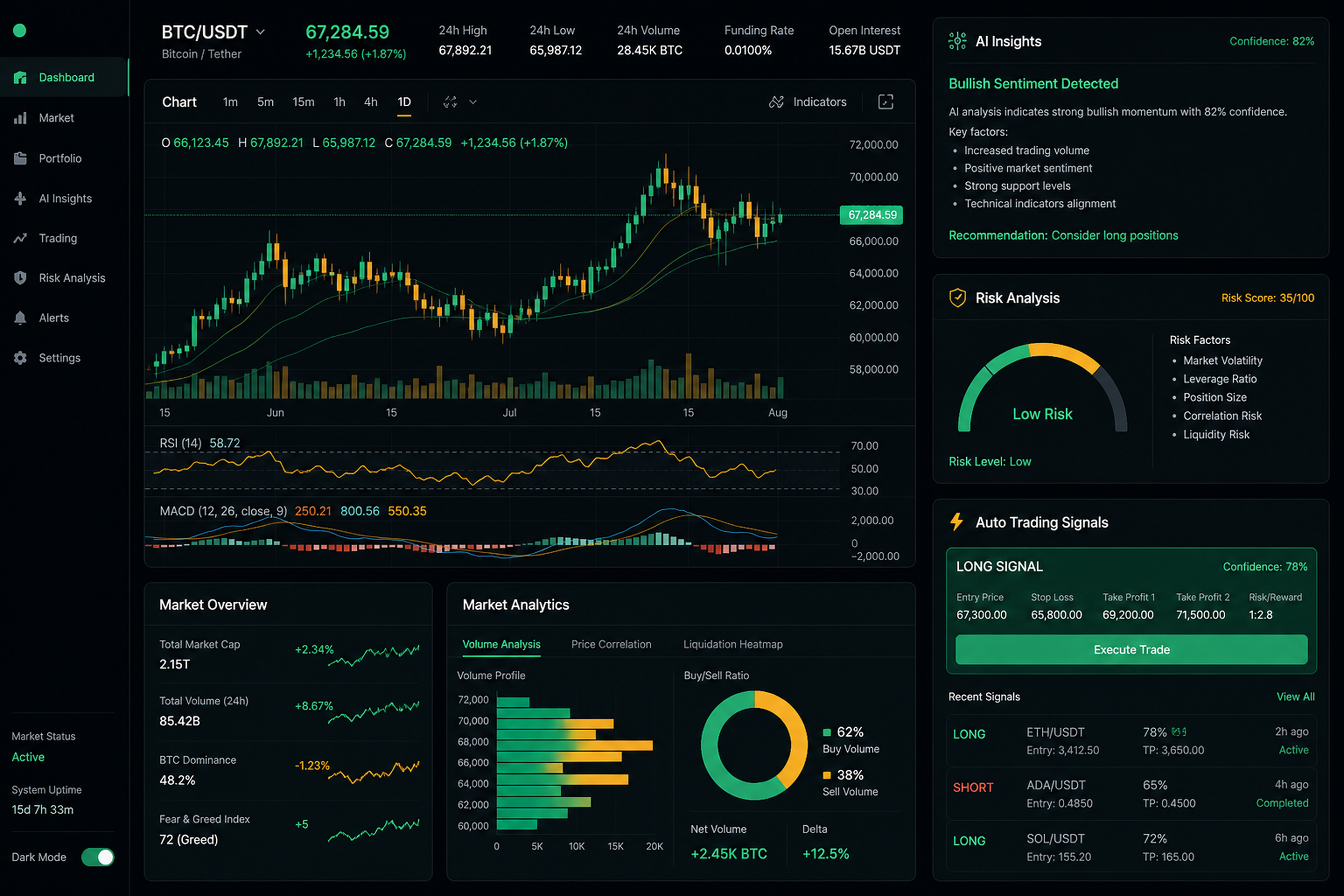The width and height of the screenshot is (1344, 896).
Task: Click the Recommendation: Consider long positions text
Action: pyautogui.click(x=1063, y=236)
